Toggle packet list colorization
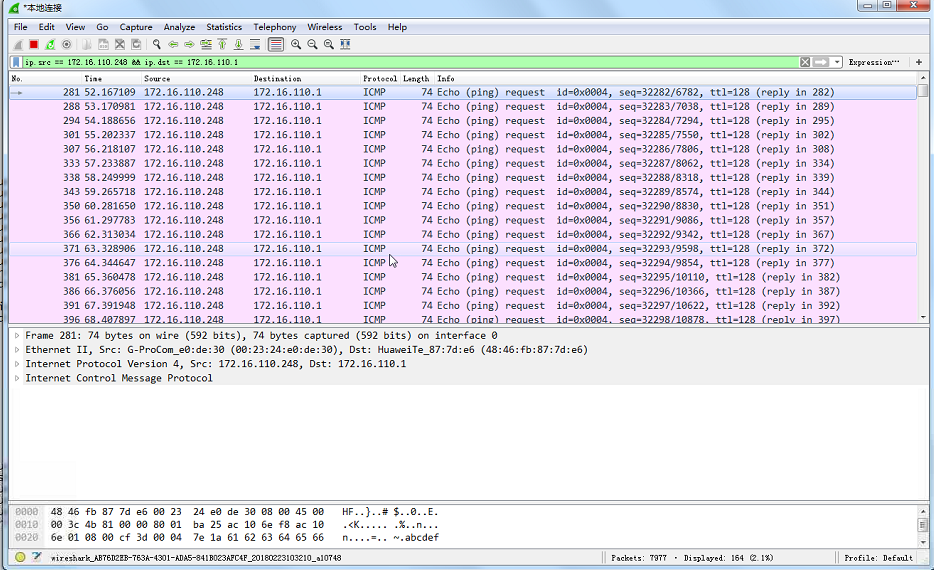The width and height of the screenshot is (934, 570). (x=275, y=44)
